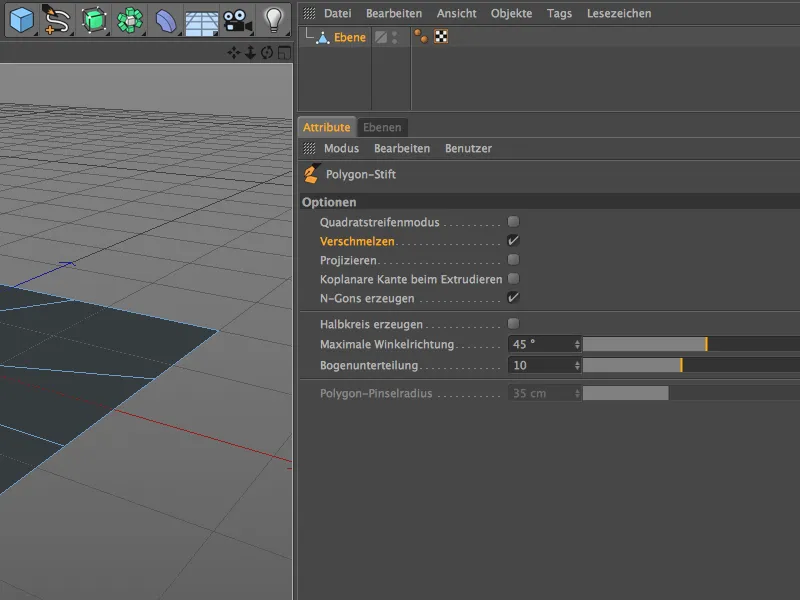Screen dimensions: 800x600
Task: Enable Koplanare Kante beim Extrudieren
Action: point(513,279)
